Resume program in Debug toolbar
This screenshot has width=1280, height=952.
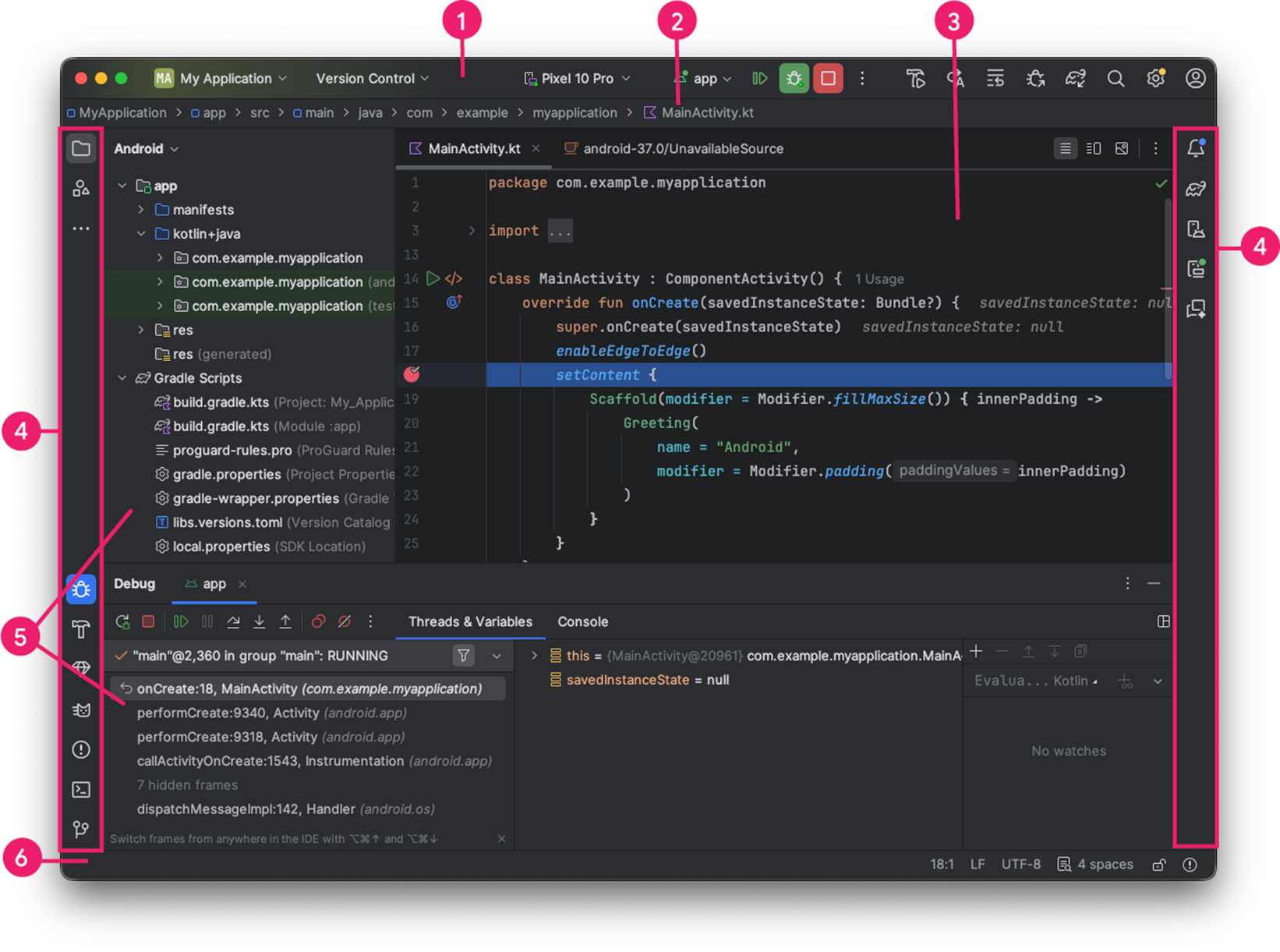181,621
